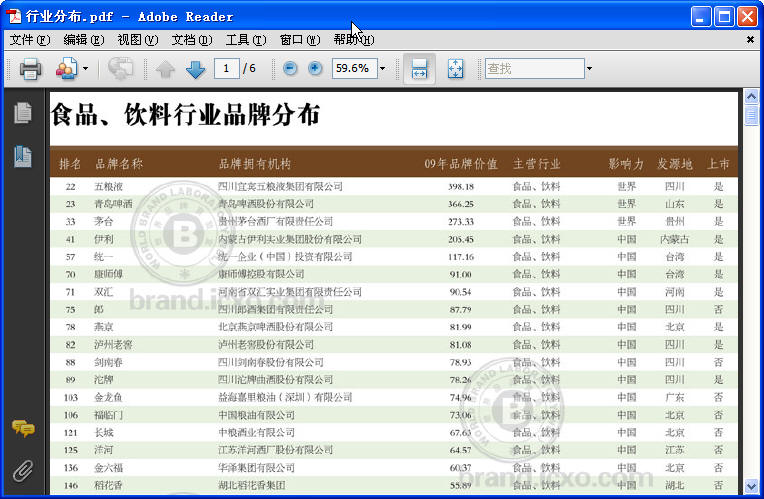Viewport: 764px width, 499px height.
Task: Click 湖北稻花香集团 cell
Action: click(x=251, y=485)
